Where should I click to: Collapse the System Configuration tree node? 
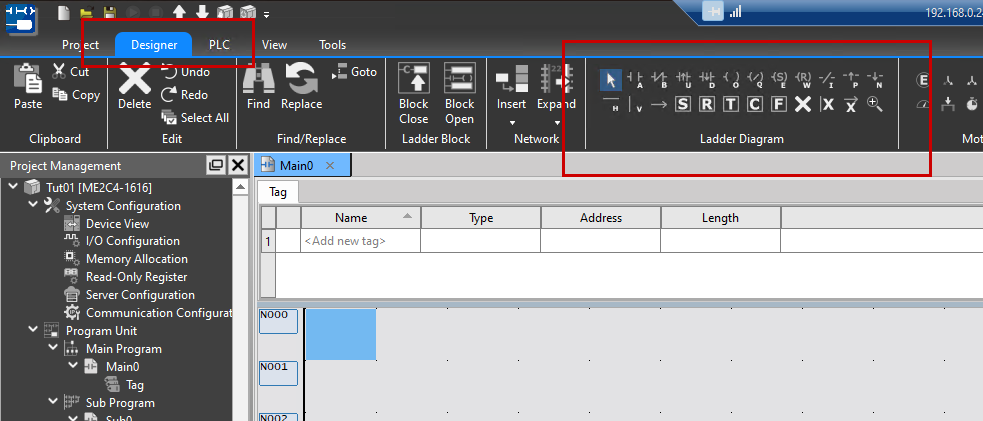click(x=30, y=205)
